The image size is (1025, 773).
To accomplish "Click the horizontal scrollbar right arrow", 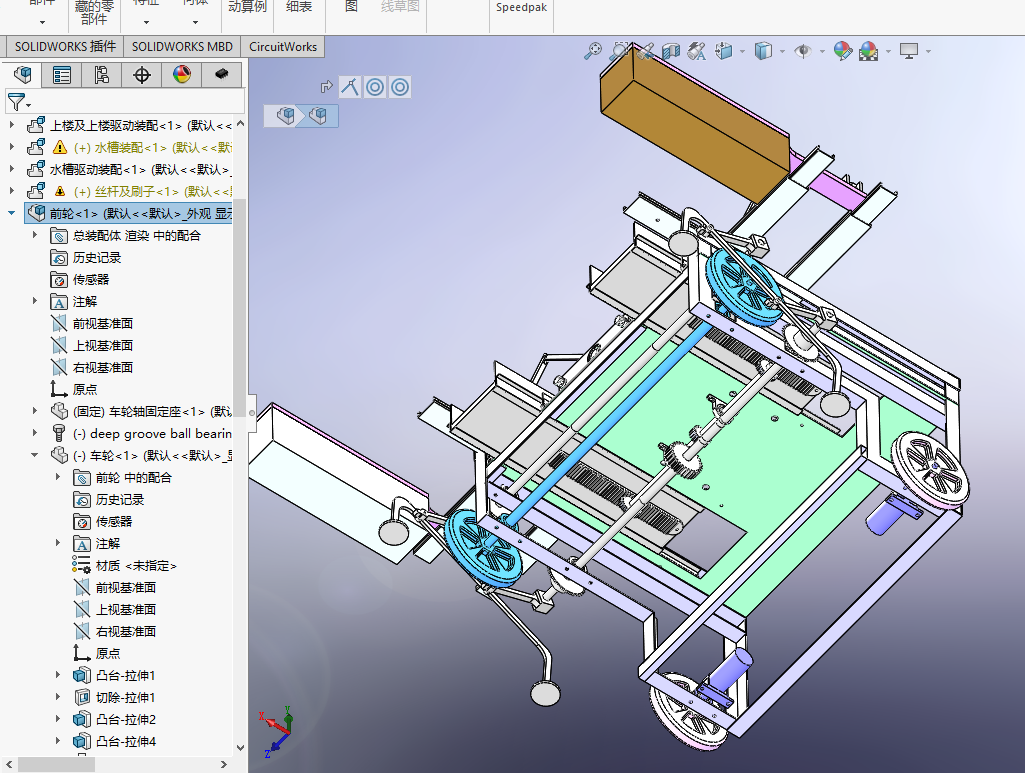I will (x=224, y=764).
